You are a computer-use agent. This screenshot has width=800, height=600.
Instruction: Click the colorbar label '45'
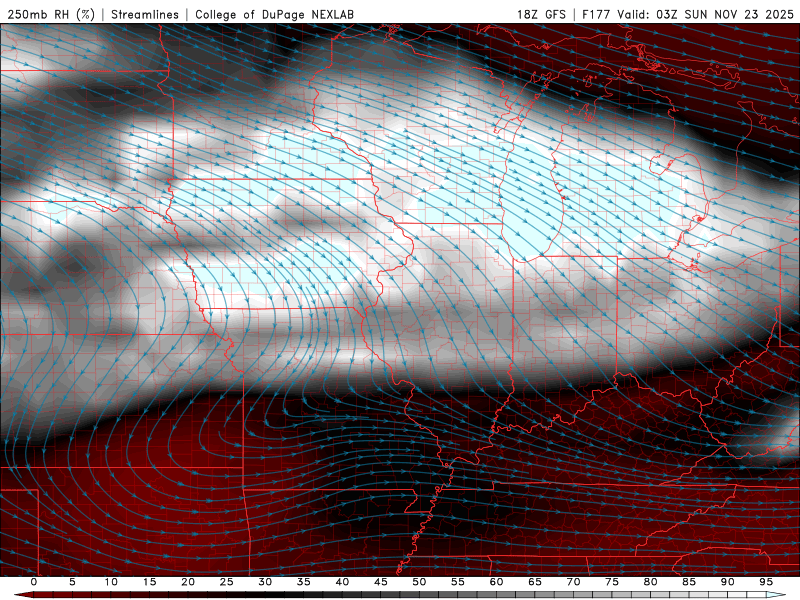tap(381, 582)
